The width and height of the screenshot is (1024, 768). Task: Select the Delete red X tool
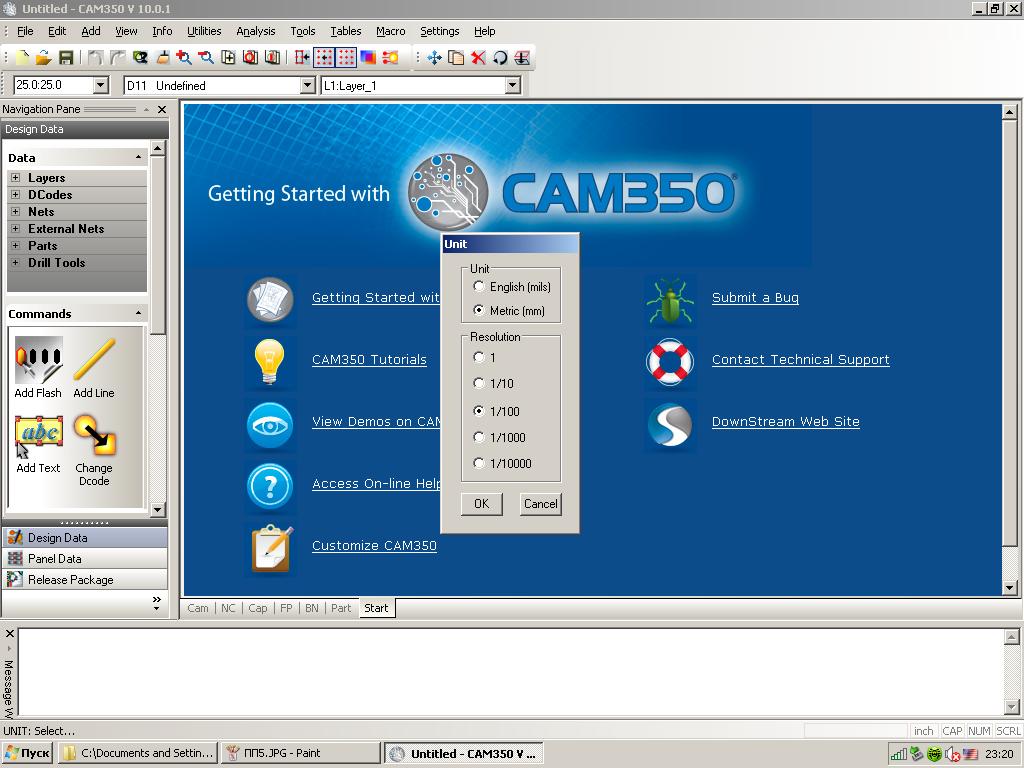(x=479, y=57)
